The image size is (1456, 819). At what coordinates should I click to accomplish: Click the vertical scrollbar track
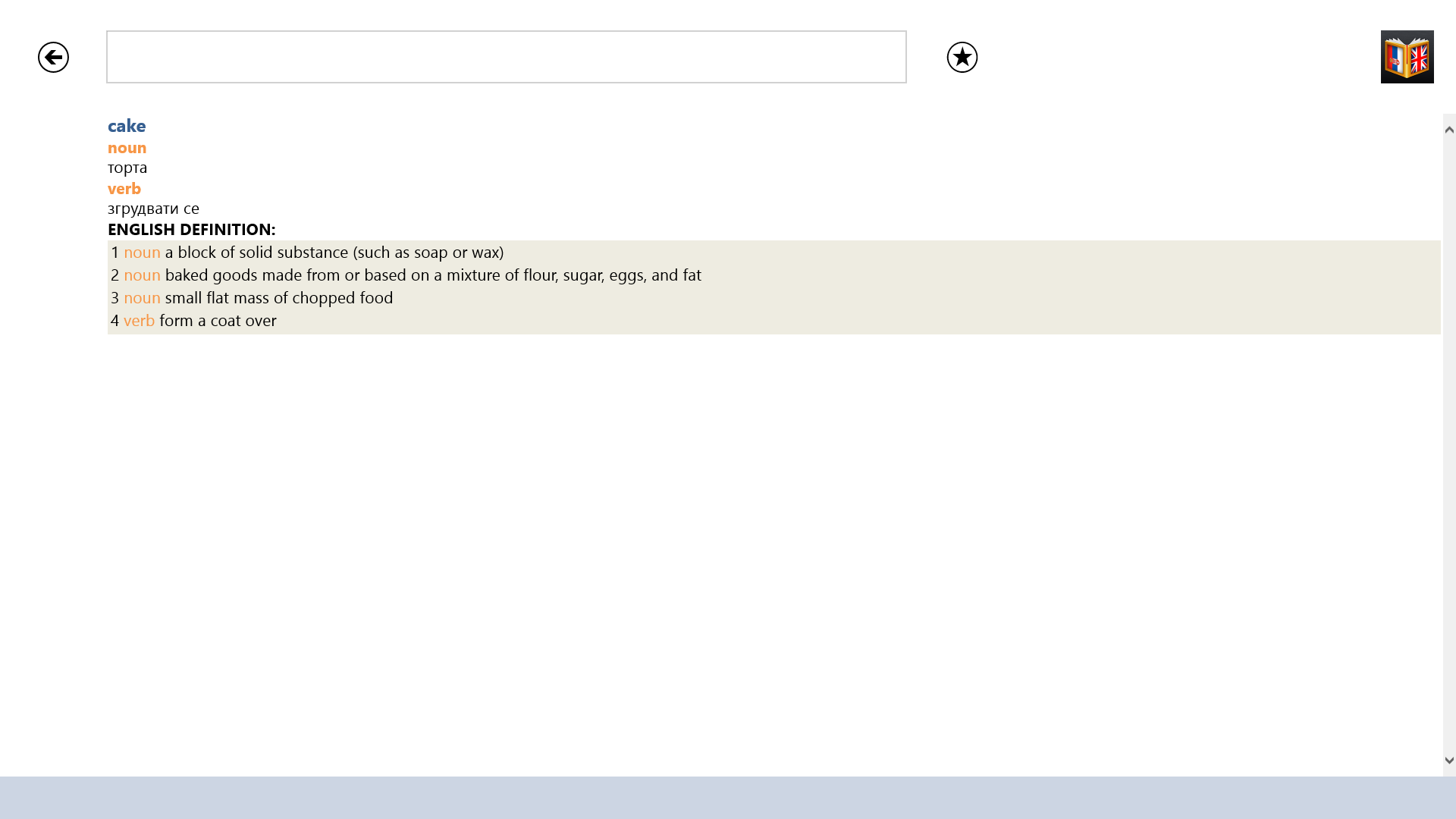pyautogui.click(x=1449, y=455)
